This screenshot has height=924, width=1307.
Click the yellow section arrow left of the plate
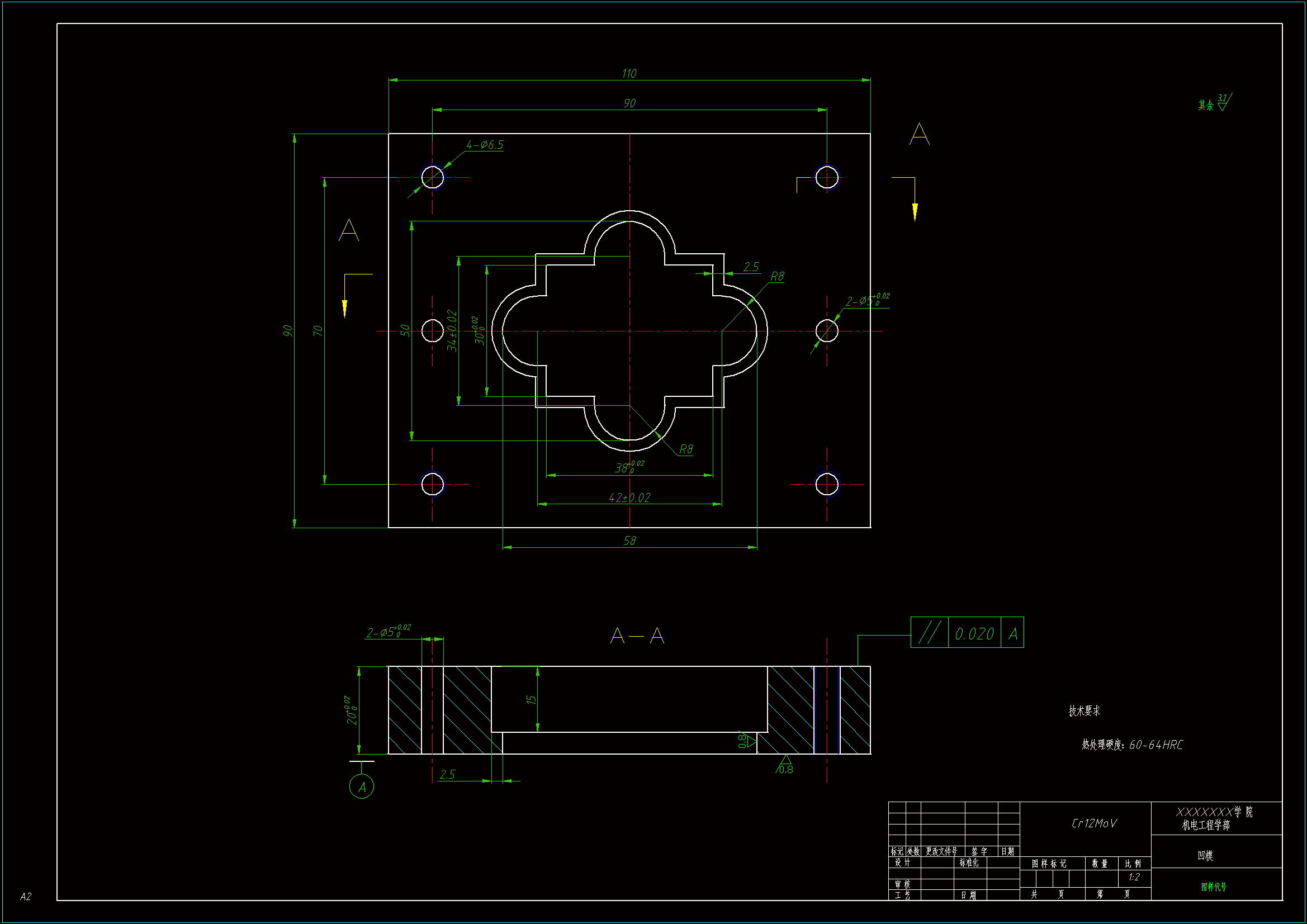344,307
